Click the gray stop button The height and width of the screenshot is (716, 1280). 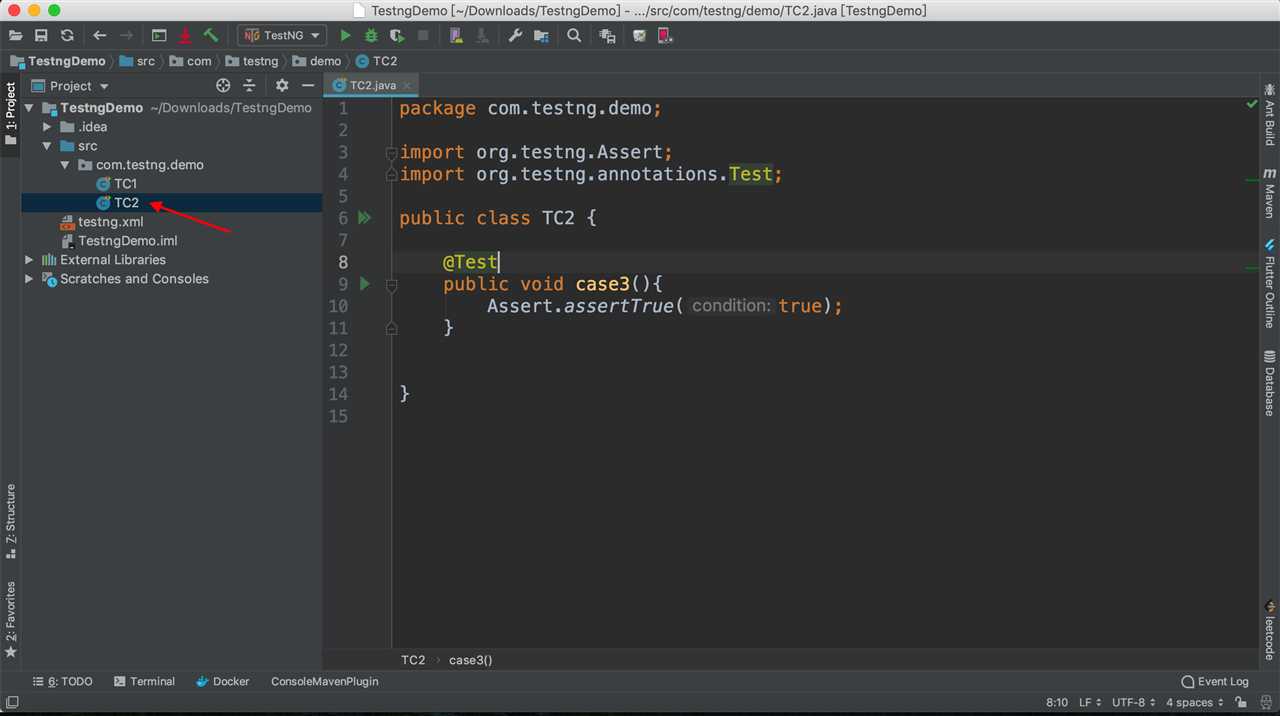423,35
